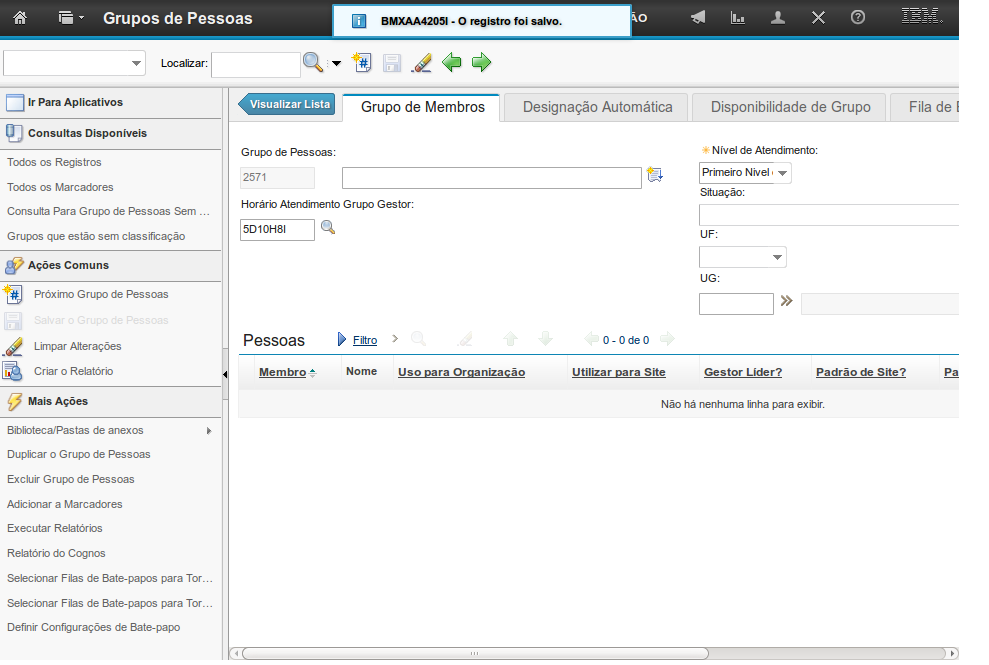Click the Filtro link in Pessoas table
The image size is (989, 665).
pos(365,340)
